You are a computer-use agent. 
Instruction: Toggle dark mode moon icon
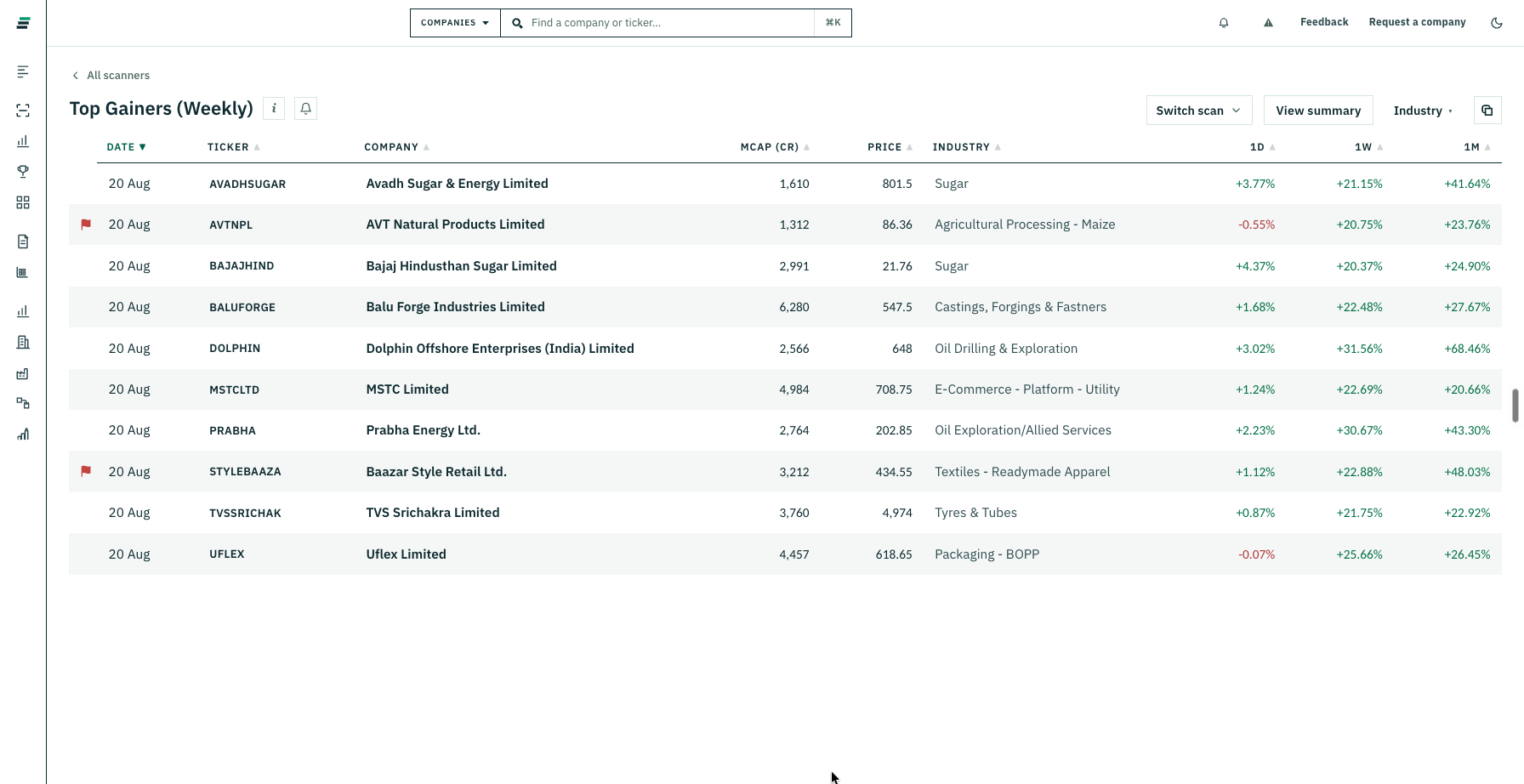coord(1497,23)
